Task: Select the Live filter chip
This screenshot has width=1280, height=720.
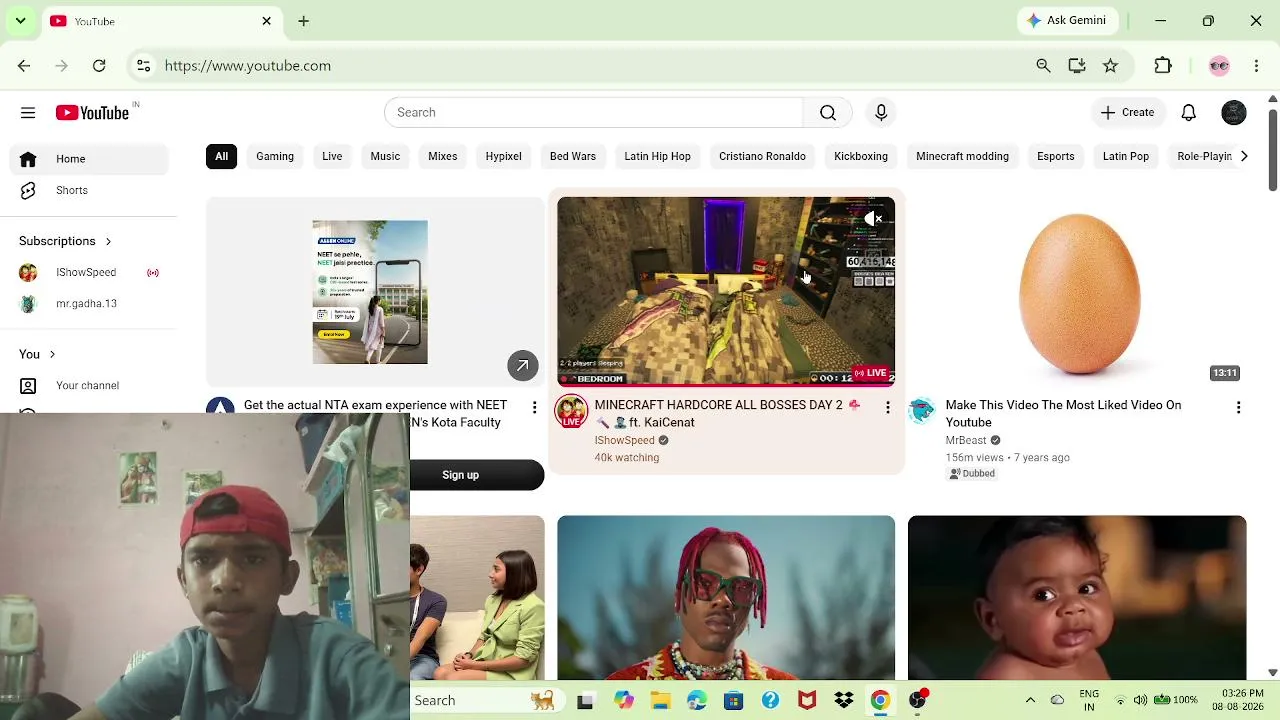Action: [332, 157]
